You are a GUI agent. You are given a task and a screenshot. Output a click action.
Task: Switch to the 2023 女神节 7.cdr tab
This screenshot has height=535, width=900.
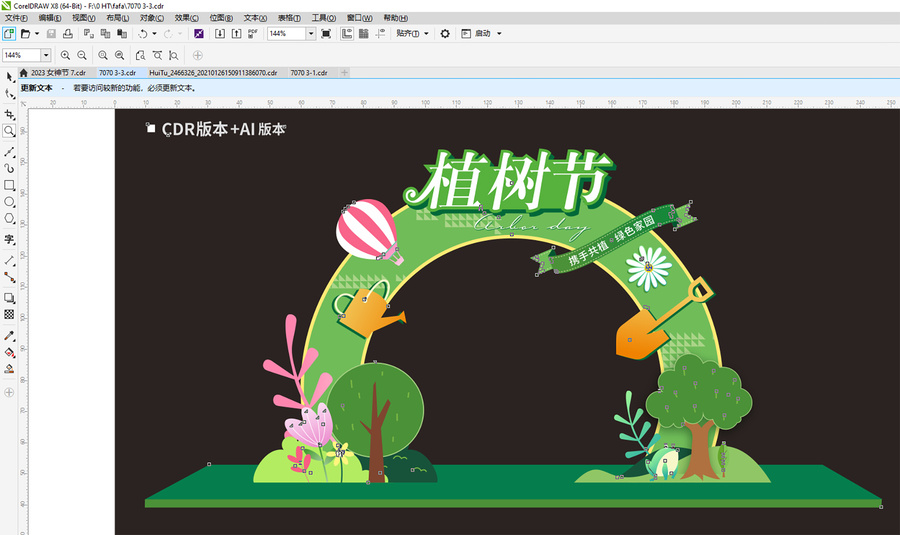click(58, 73)
